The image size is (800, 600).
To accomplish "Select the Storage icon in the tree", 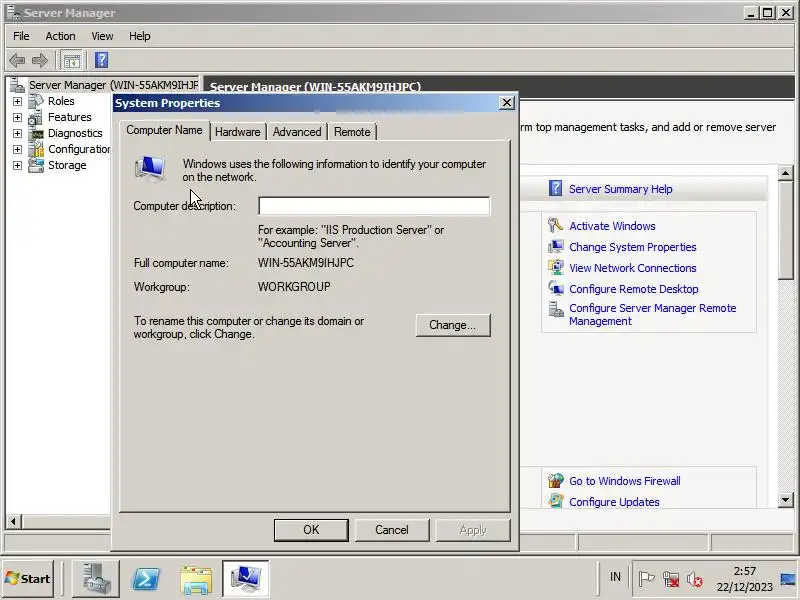I will click(36, 165).
